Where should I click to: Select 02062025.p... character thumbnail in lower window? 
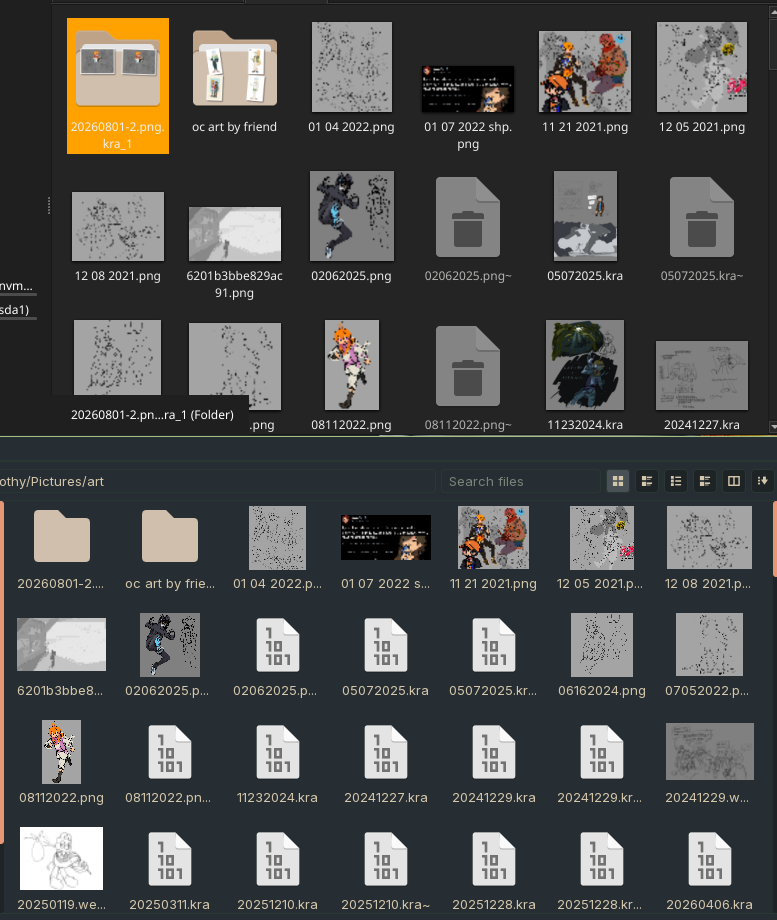(170, 645)
